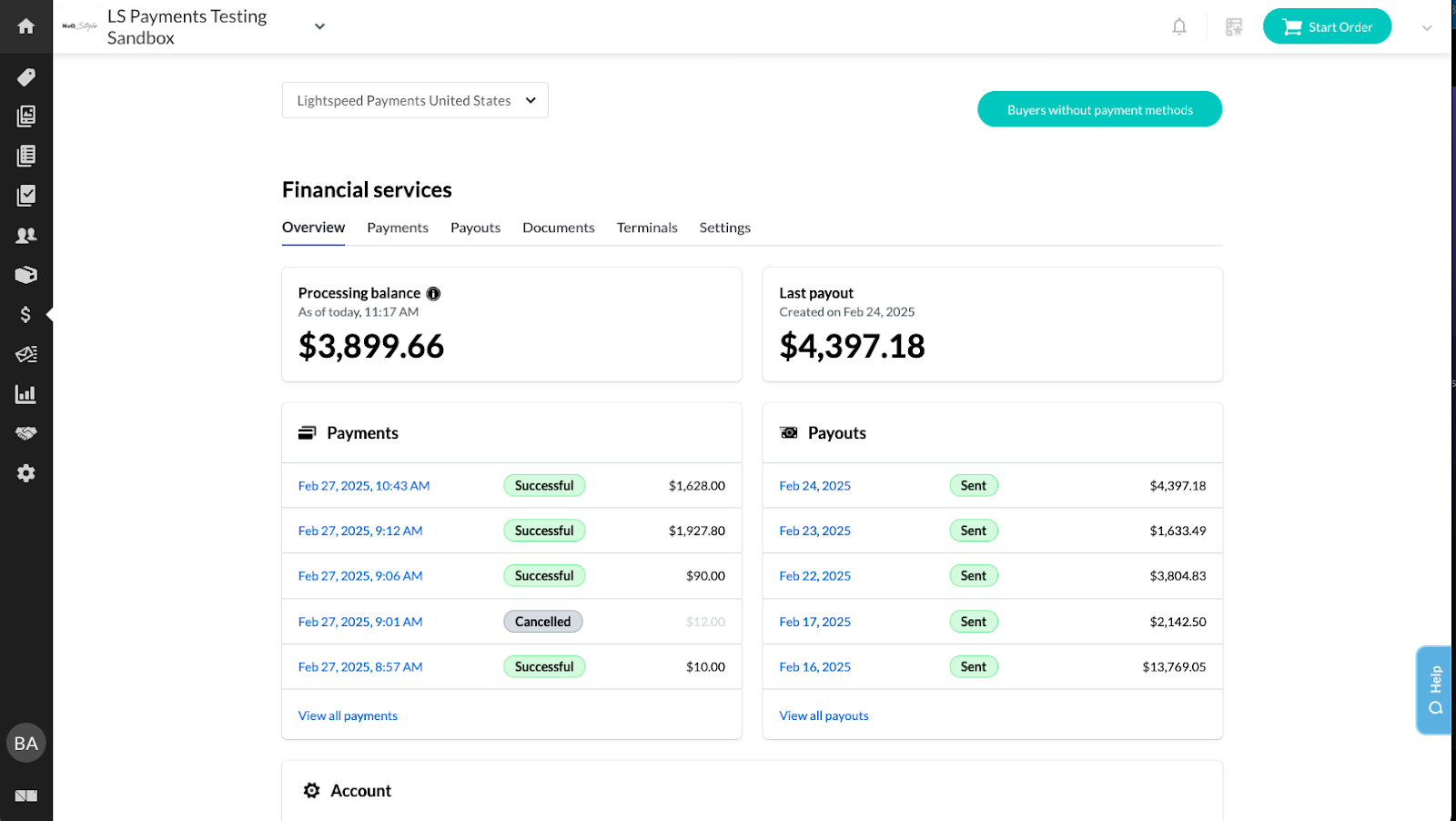Screen dimensions: 1456x821
Task: Open the catalogs icon in sidebar
Action: [x=26, y=117]
